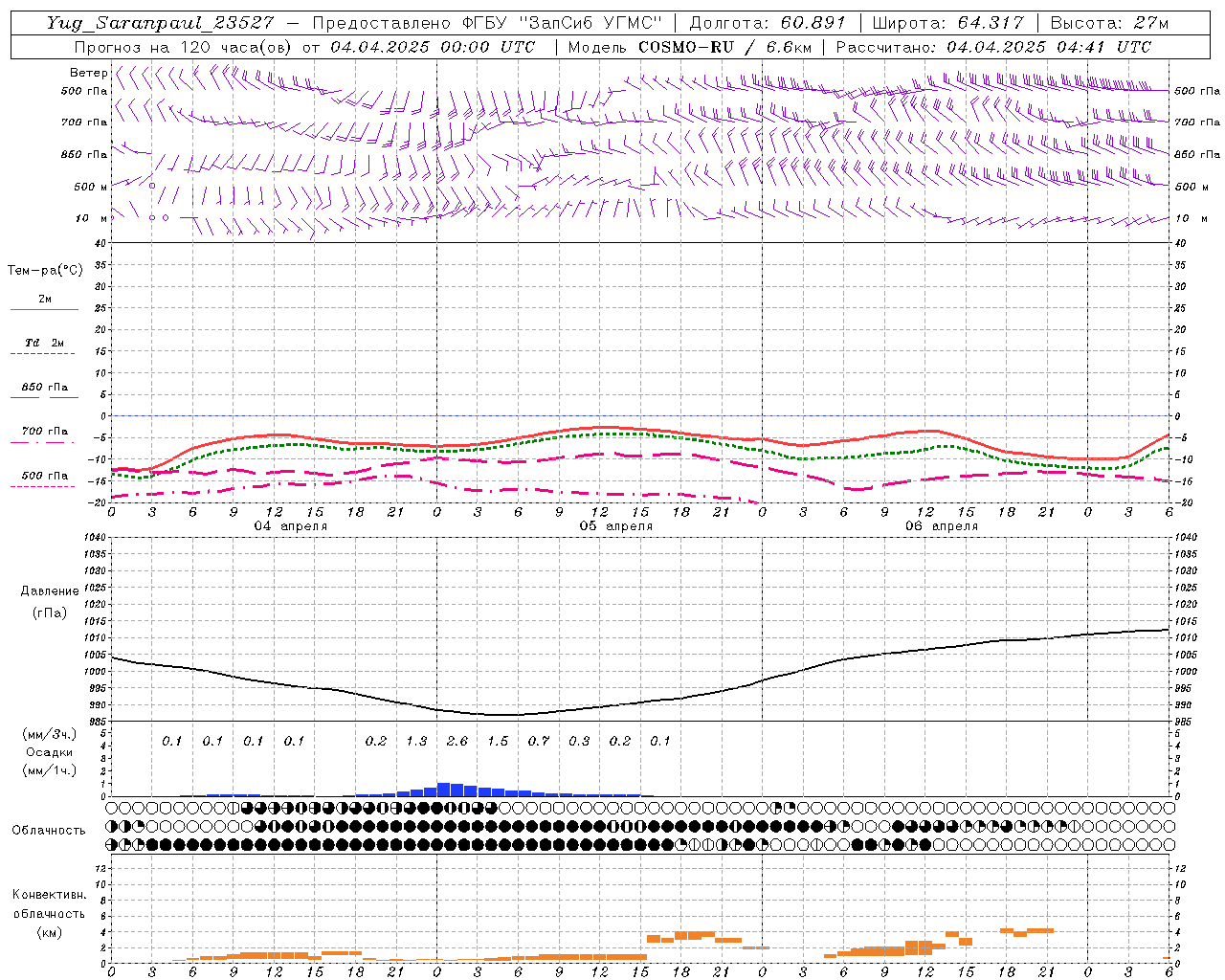This screenshot has height=980, width=1225.
Task: Click the "Конвективн." convective cloud label
Action: click(49, 895)
